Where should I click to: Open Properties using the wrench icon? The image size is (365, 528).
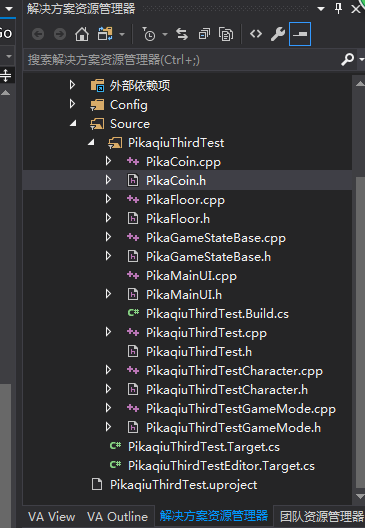pyautogui.click(x=278, y=34)
